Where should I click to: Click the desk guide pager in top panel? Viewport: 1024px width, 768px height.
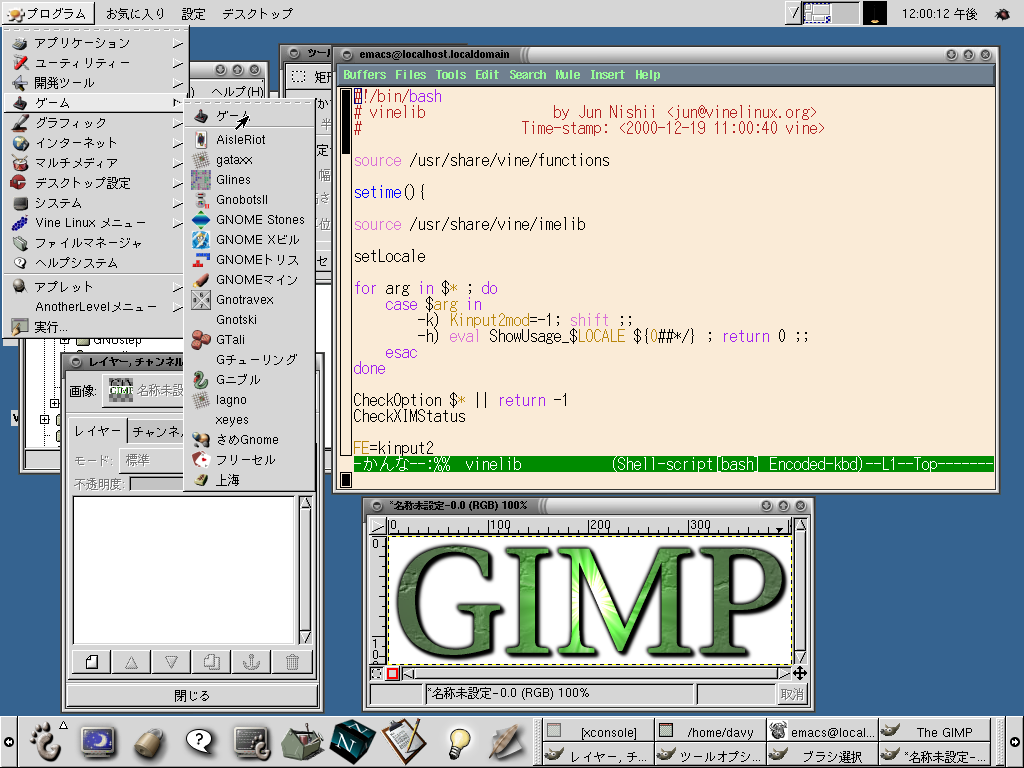(830, 14)
